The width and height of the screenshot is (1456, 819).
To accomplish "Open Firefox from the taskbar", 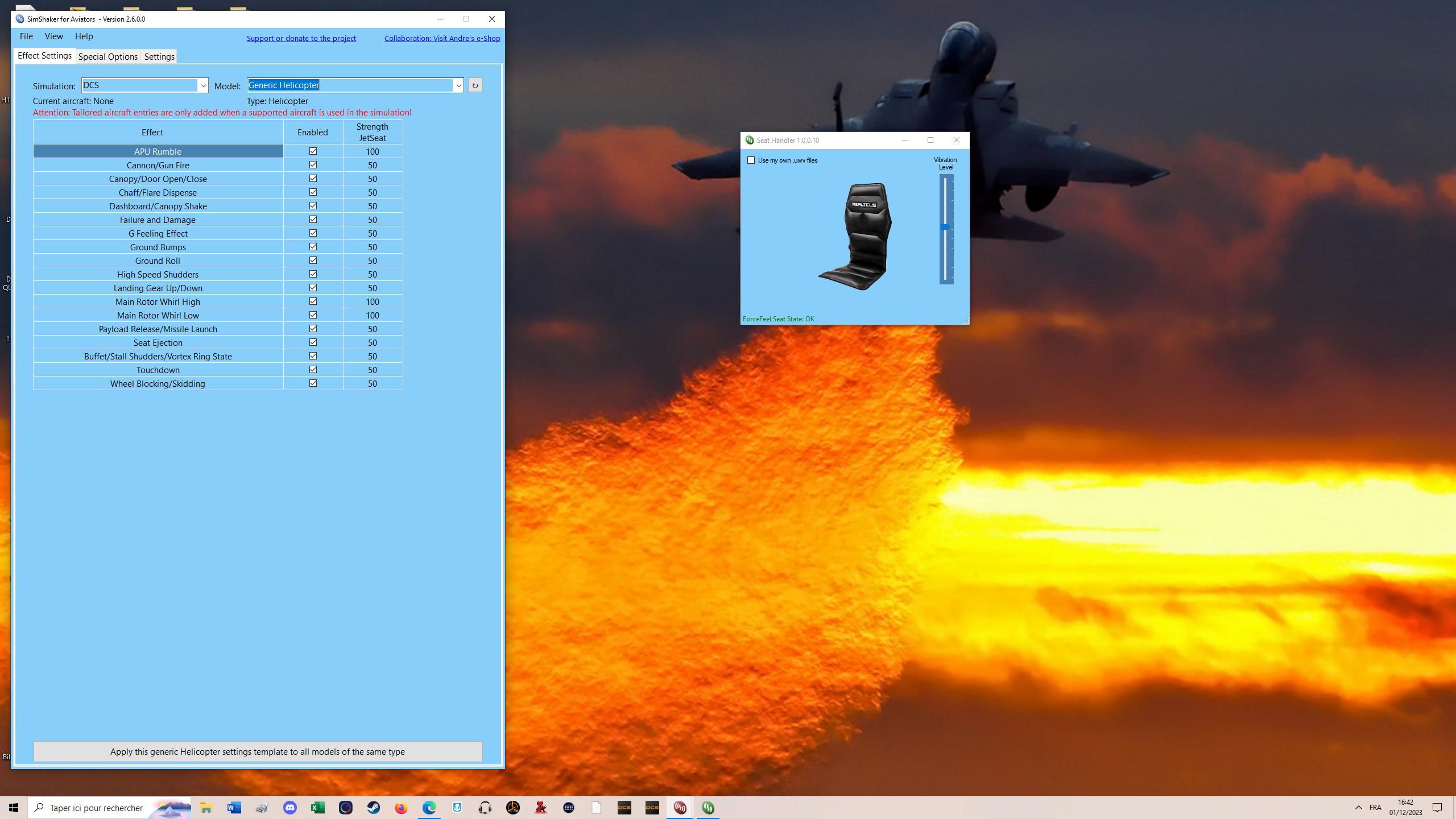I will tap(402, 808).
